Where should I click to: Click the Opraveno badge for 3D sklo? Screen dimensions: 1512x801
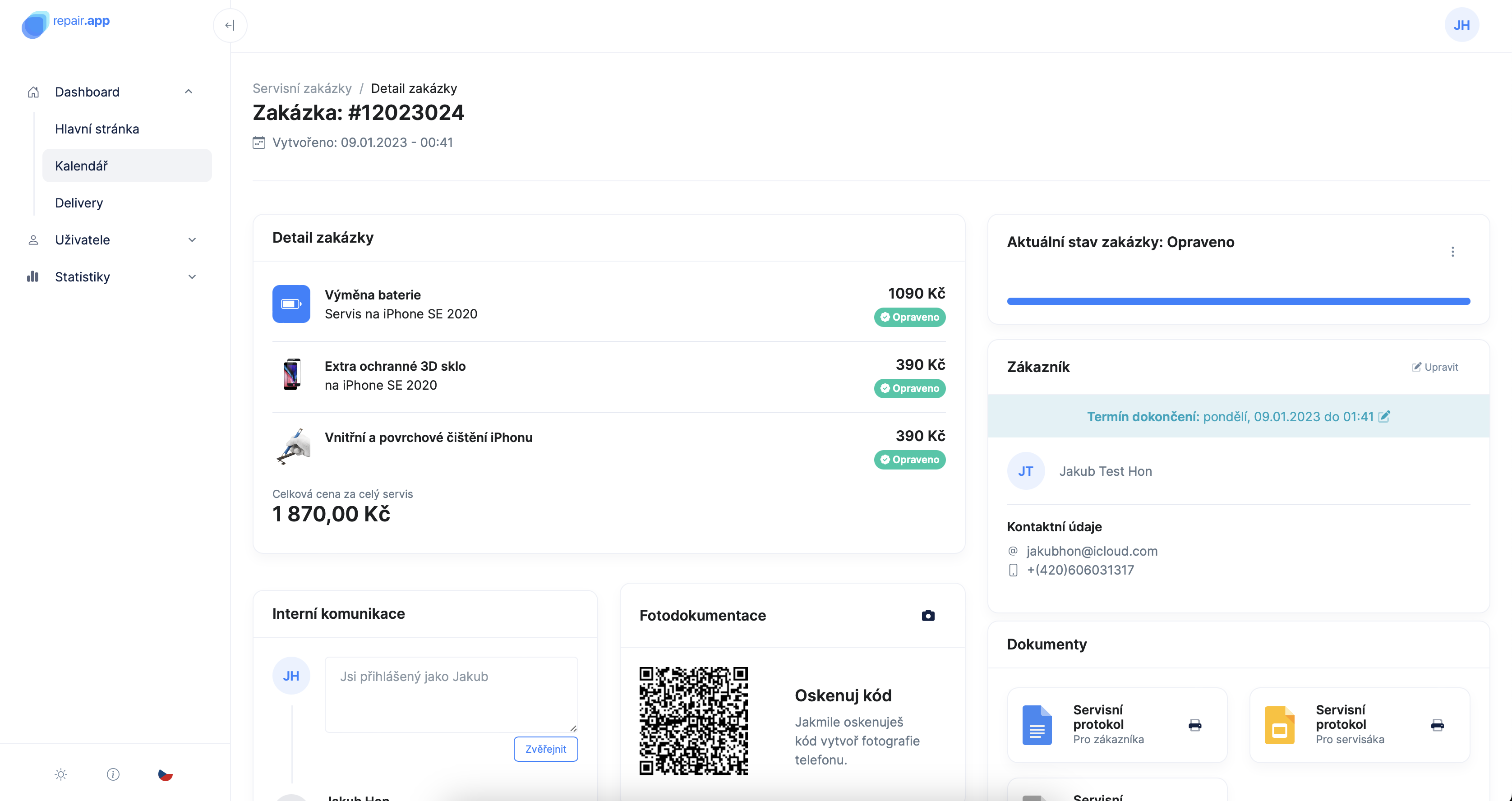pyautogui.click(x=909, y=388)
